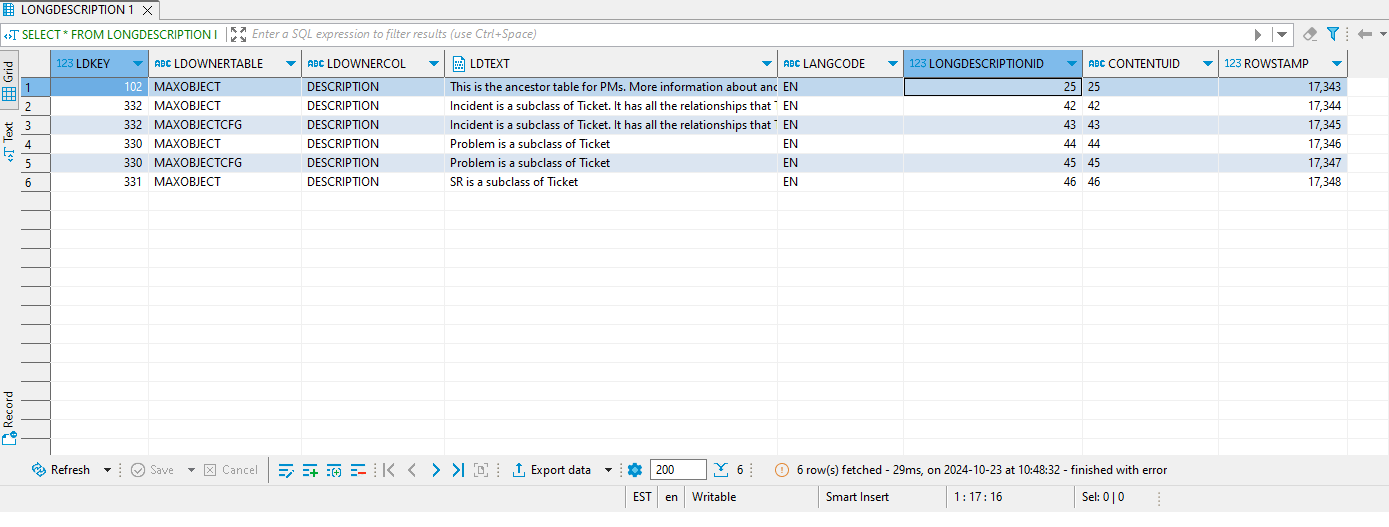Click the Duplicate current row icon
Image resolution: width=1389 pixels, height=527 pixels.
(334, 470)
